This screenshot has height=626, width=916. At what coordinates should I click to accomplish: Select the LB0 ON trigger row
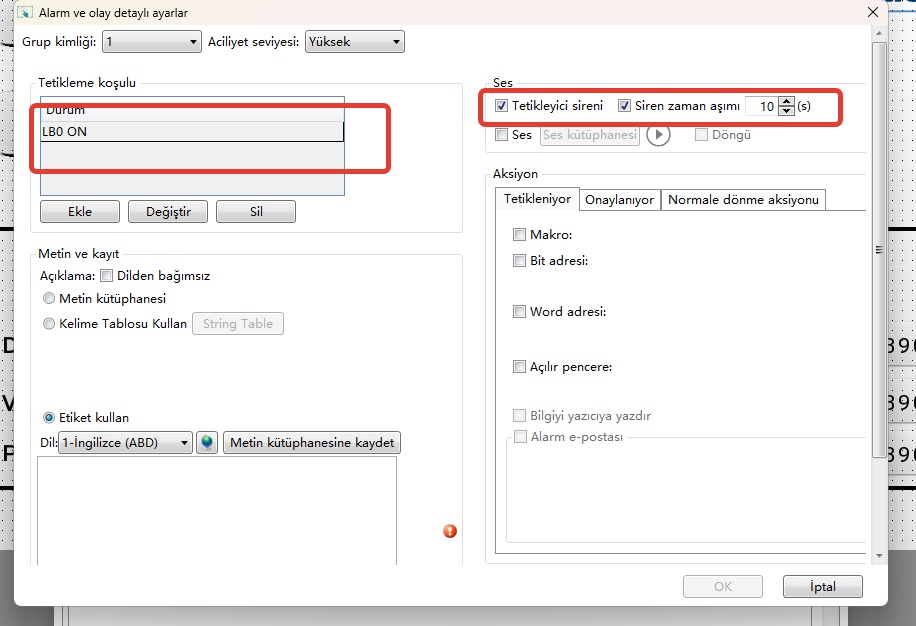[192, 132]
